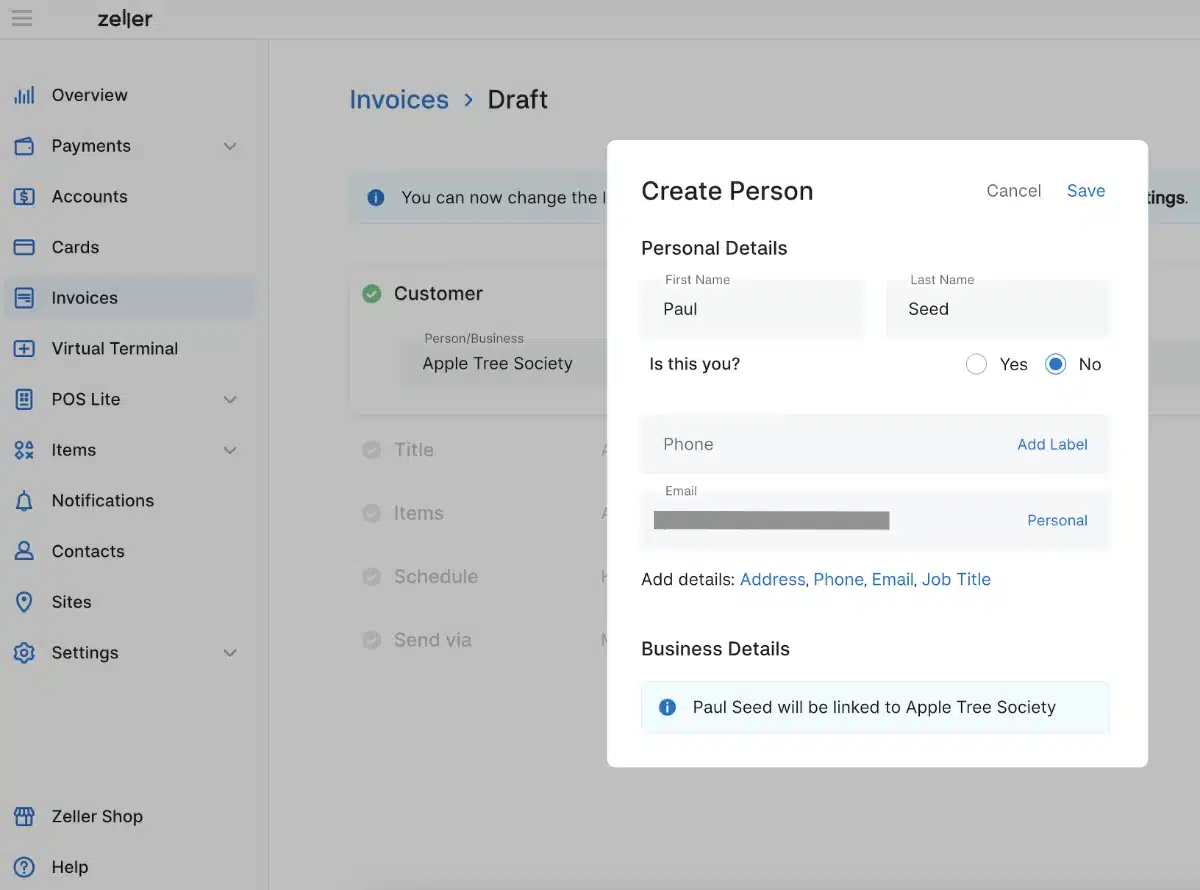Viewport: 1200px width, 890px height.
Task: Click the Sites location pin icon
Action: pos(24,602)
